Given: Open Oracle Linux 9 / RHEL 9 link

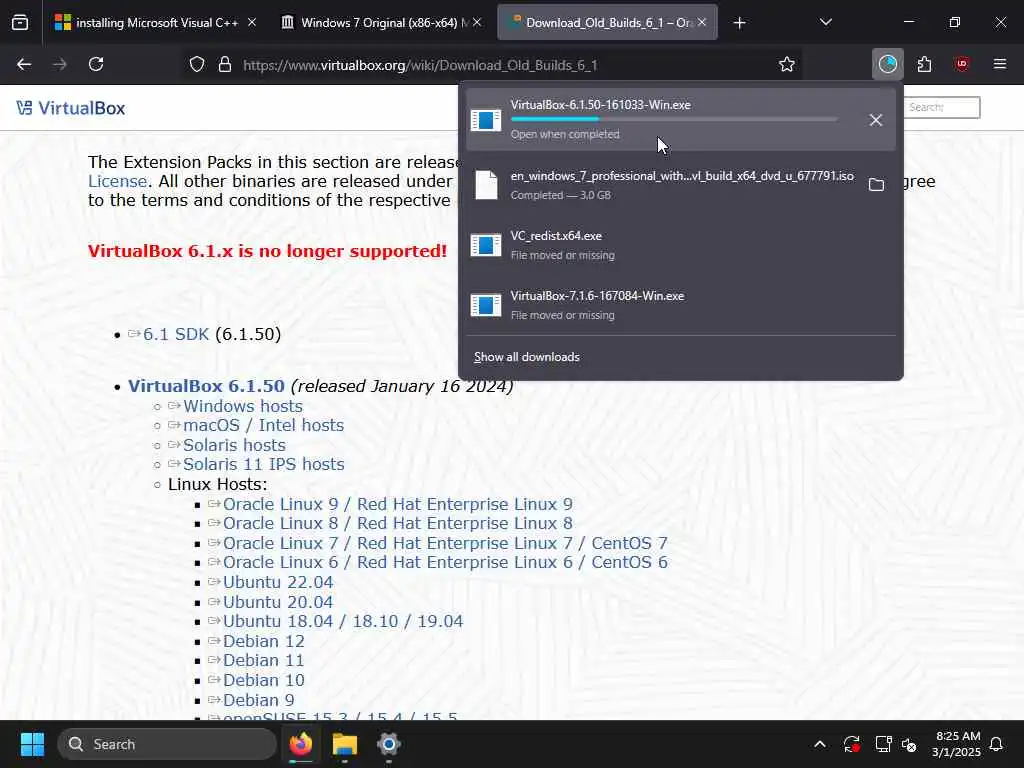Looking at the screenshot, I should [398, 504].
